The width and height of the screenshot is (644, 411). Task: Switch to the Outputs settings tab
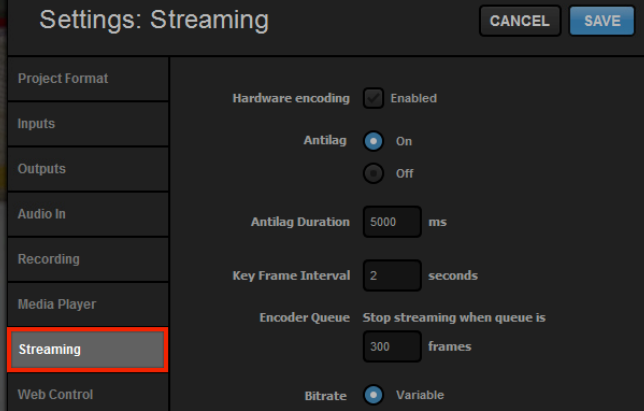point(88,169)
